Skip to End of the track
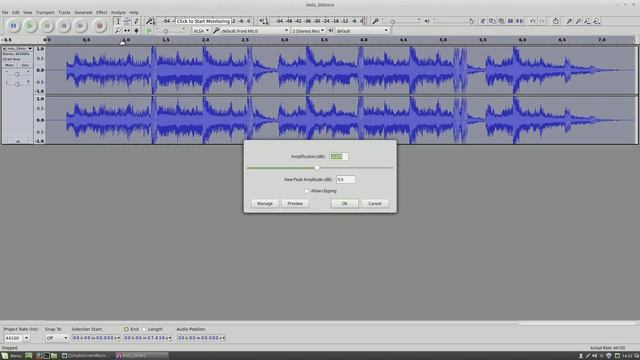Image resolution: width=640 pixels, height=360 pixels. coord(81,26)
